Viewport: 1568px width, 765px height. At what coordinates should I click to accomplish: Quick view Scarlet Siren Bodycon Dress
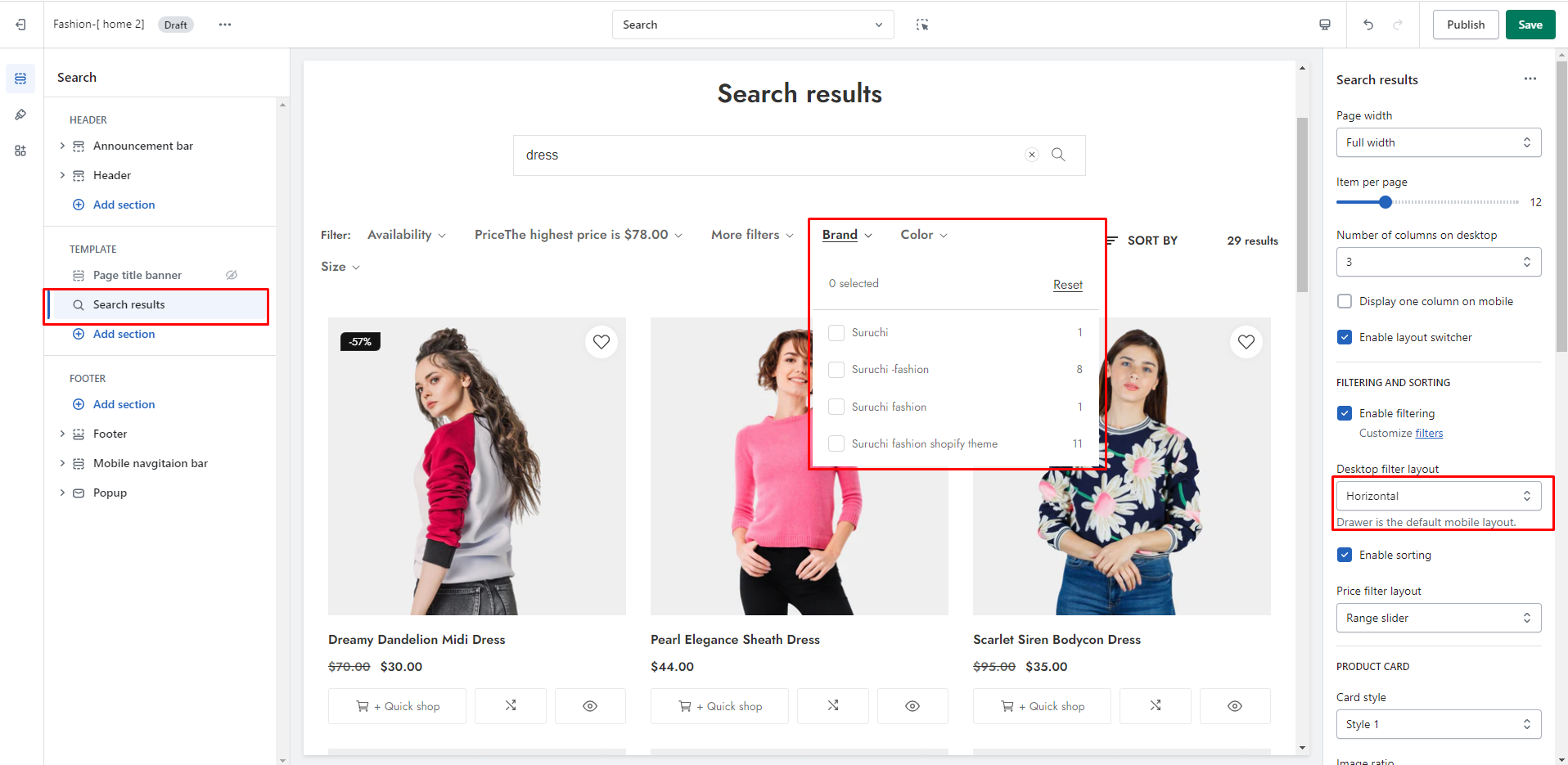(1235, 705)
